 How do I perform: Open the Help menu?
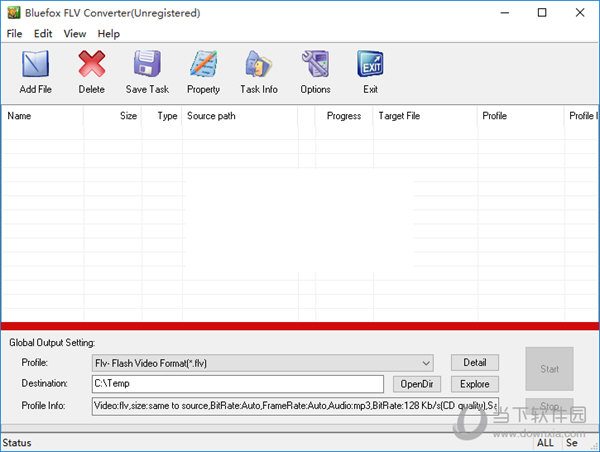pyautogui.click(x=109, y=34)
